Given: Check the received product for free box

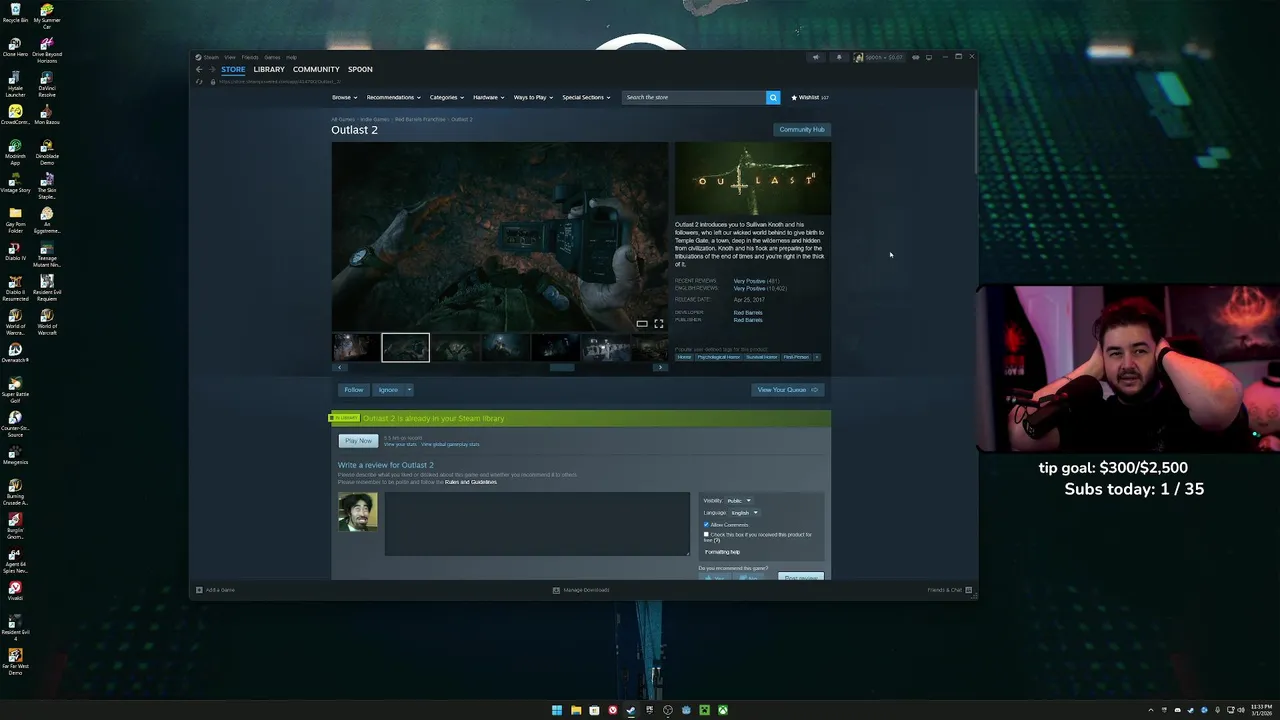Looking at the screenshot, I should [706, 535].
